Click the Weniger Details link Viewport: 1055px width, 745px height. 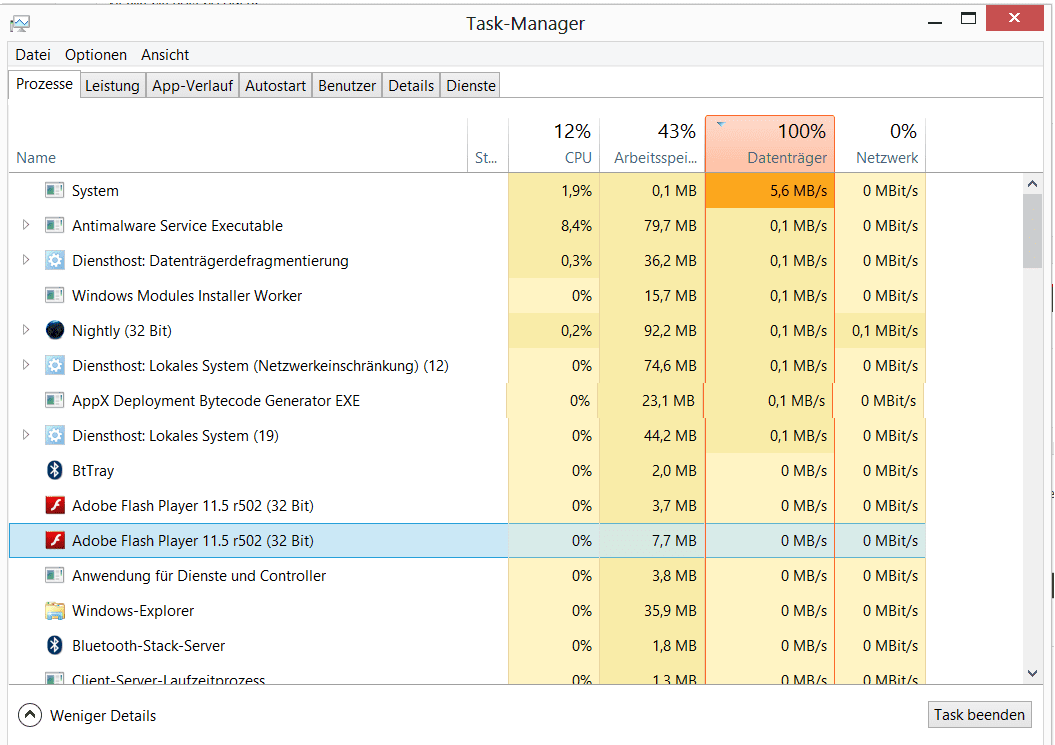[103, 716]
